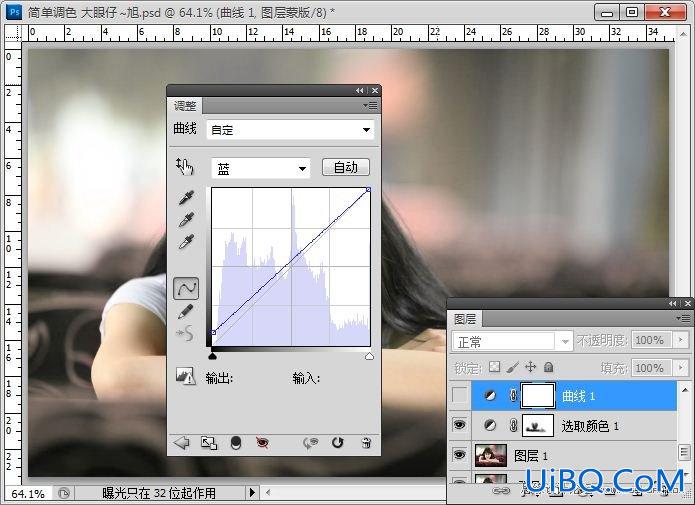Select the top-right curve control point
695x505 pixels.
point(368,190)
